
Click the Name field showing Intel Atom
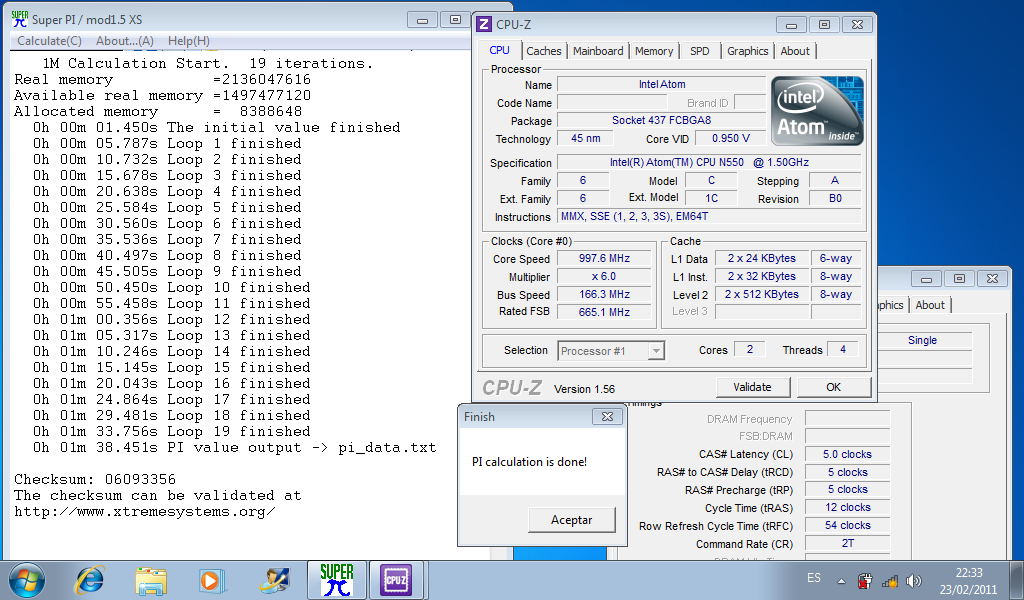(x=661, y=84)
